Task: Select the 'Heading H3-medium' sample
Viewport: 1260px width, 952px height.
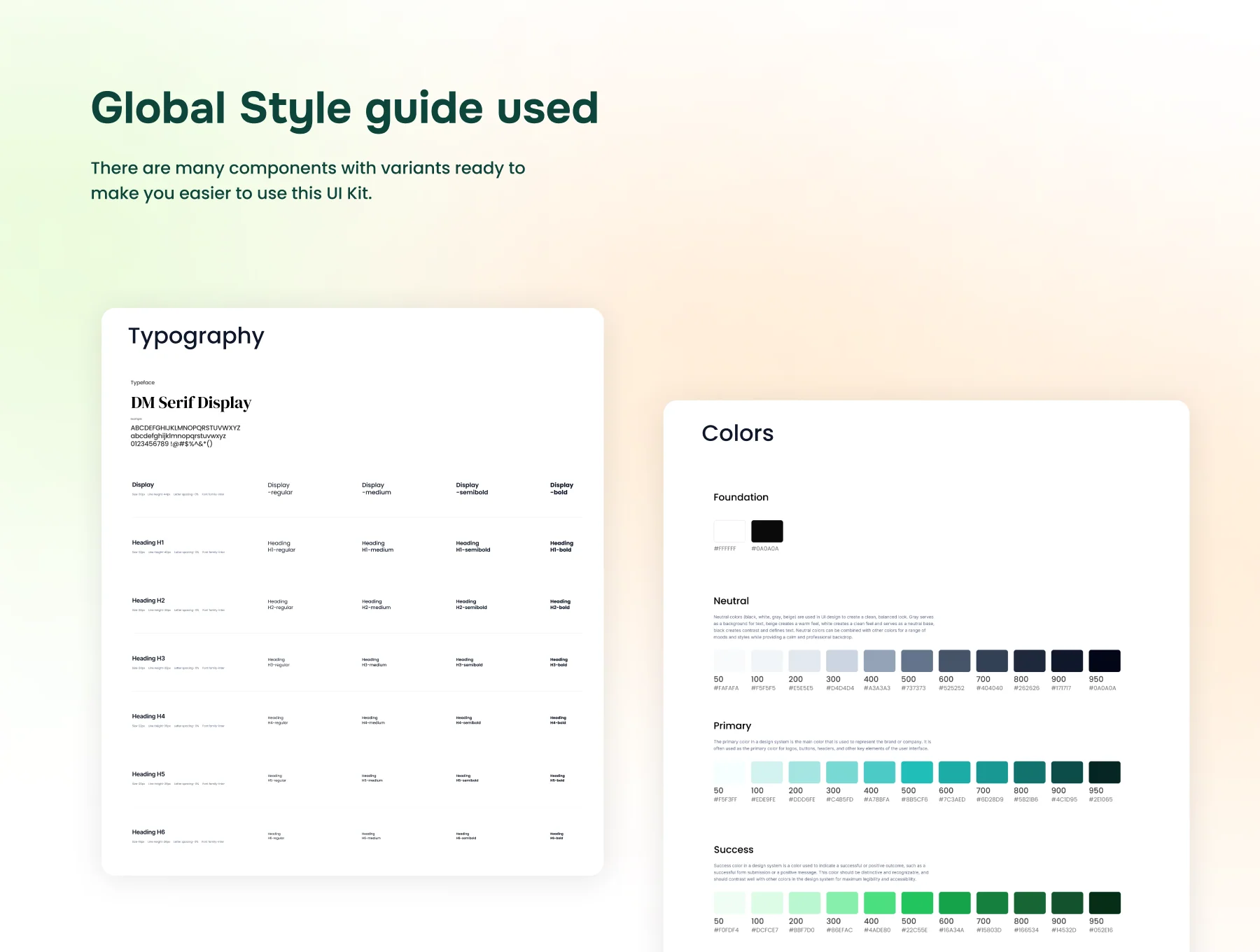Action: coord(374,662)
